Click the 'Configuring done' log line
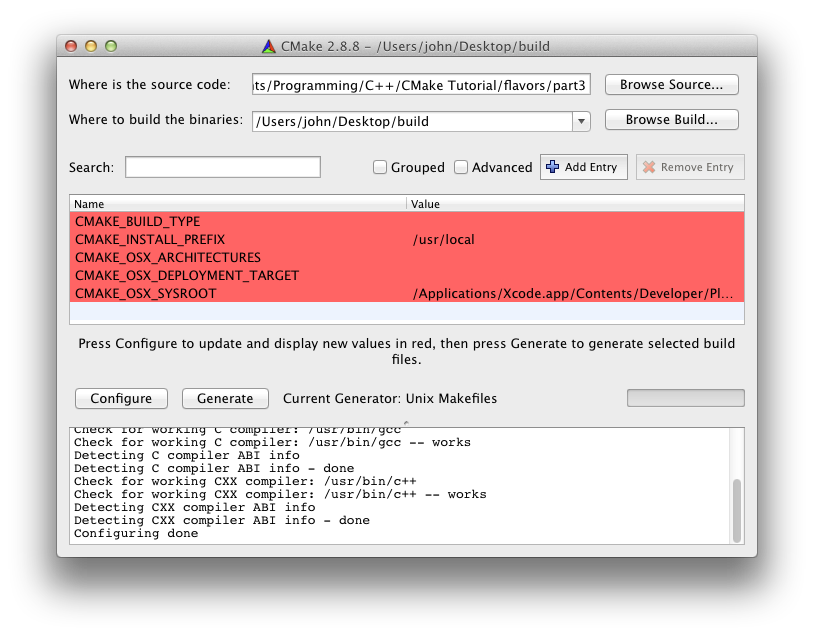The height and width of the screenshot is (636, 814). tap(136, 533)
